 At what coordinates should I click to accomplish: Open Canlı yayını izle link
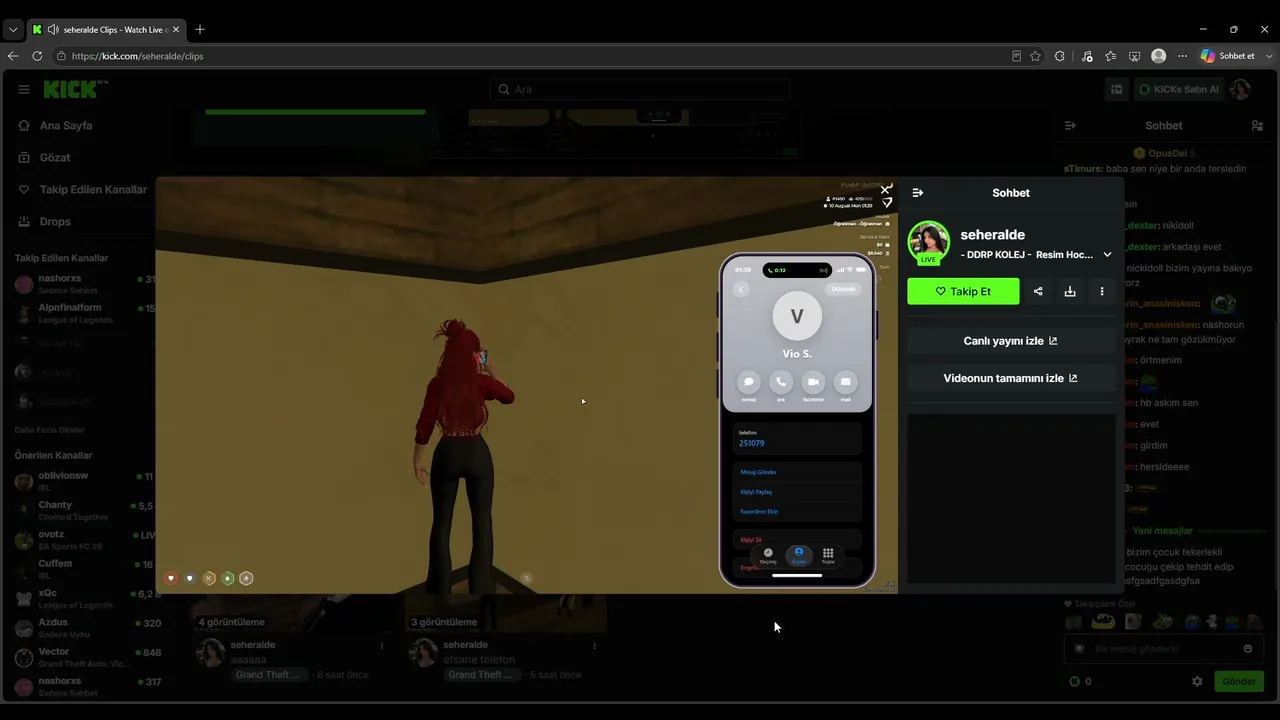[1011, 341]
